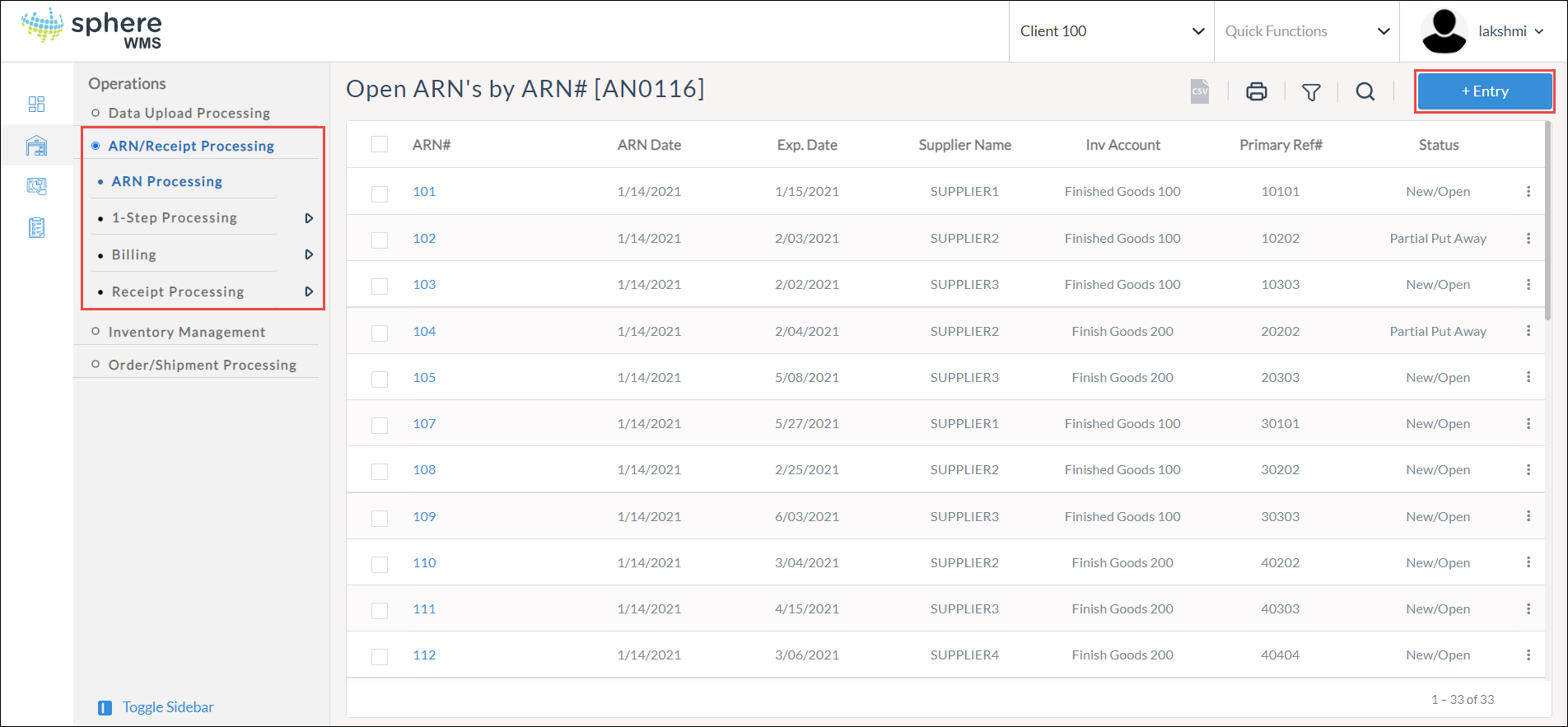Open row actions menu for ARN 104
This screenshot has height=727, width=1568.
(1528, 330)
